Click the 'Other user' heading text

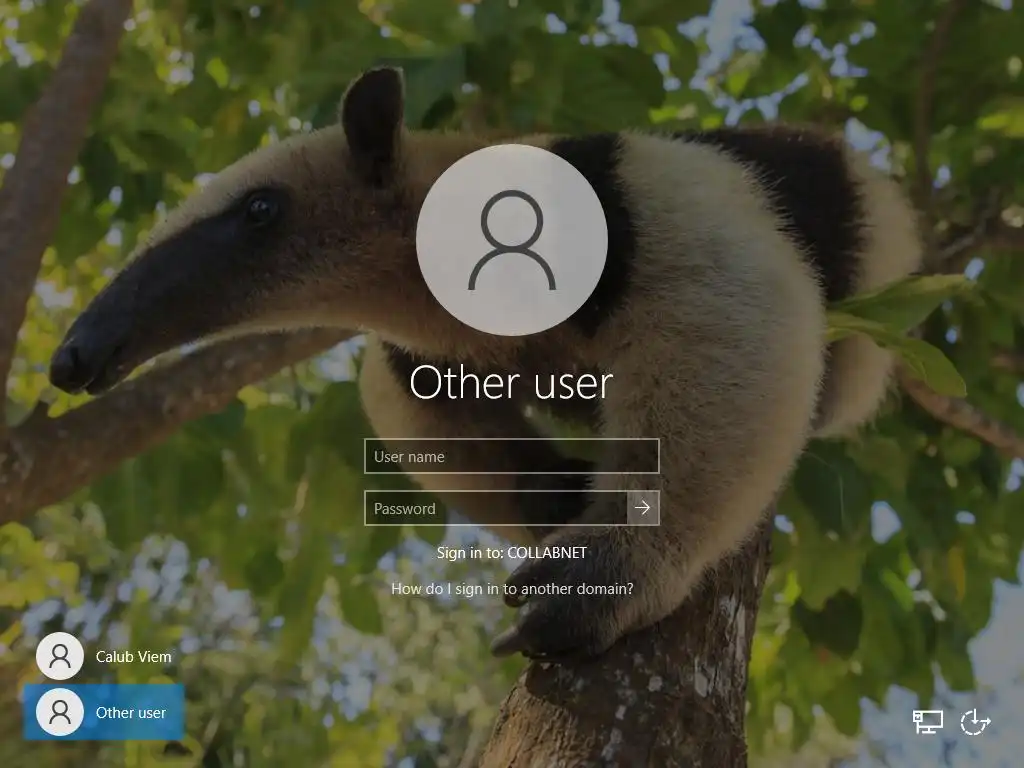click(511, 383)
